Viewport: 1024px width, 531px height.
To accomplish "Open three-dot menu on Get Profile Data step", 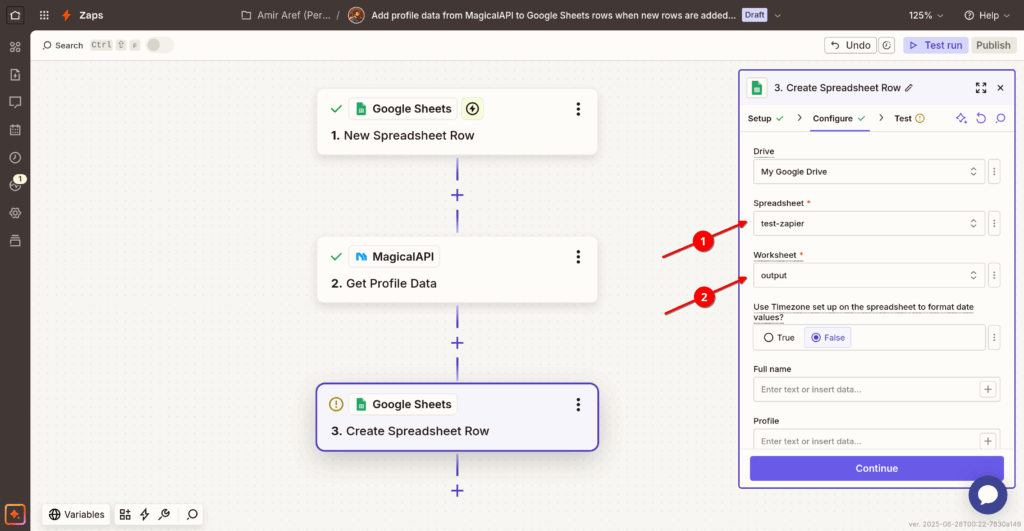I will 578,257.
